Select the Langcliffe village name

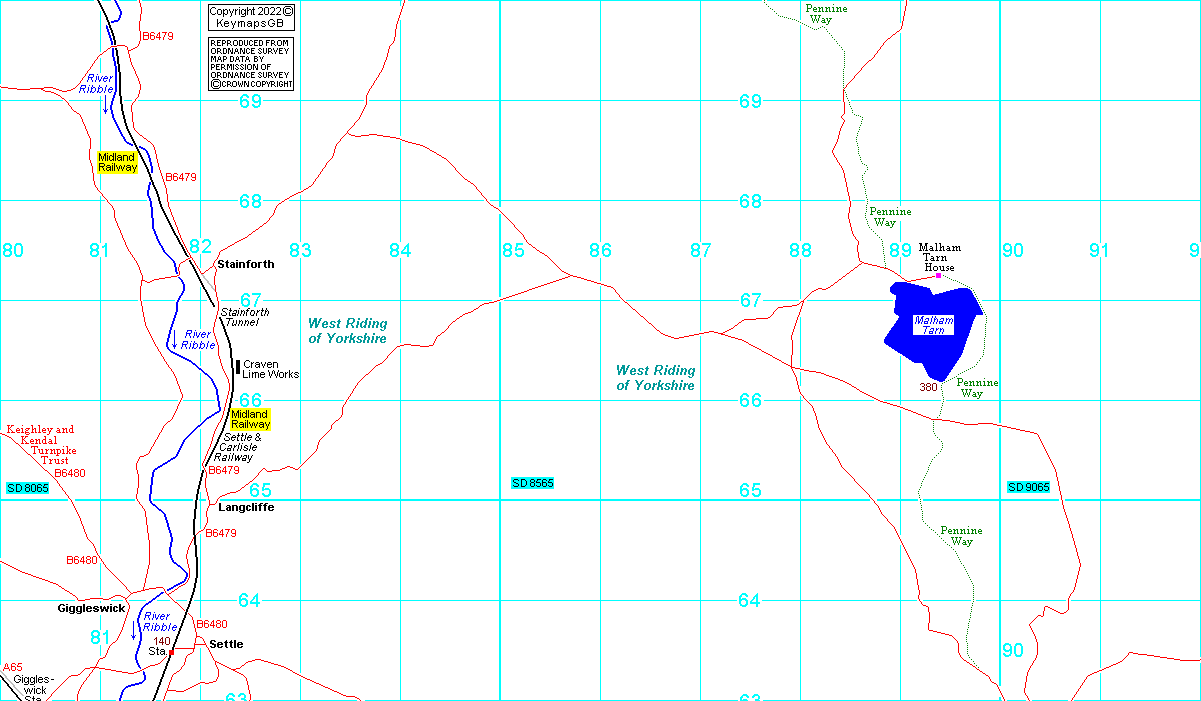246,507
